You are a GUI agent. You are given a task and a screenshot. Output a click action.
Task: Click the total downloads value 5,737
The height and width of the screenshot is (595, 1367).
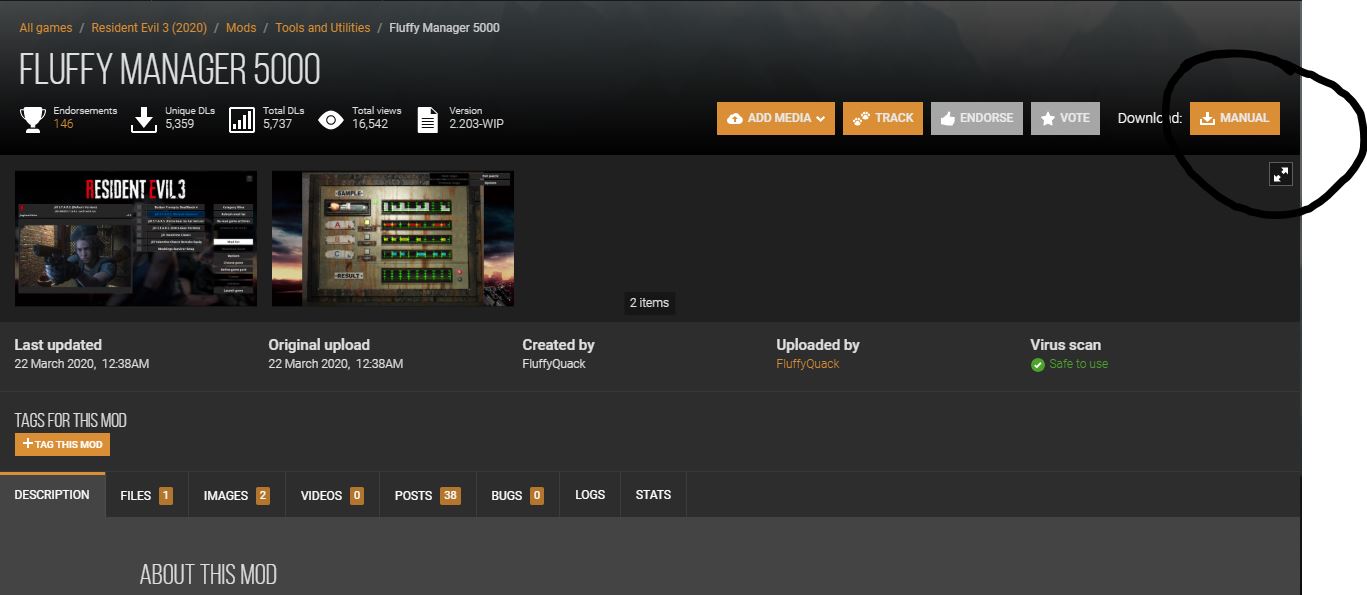[x=278, y=124]
